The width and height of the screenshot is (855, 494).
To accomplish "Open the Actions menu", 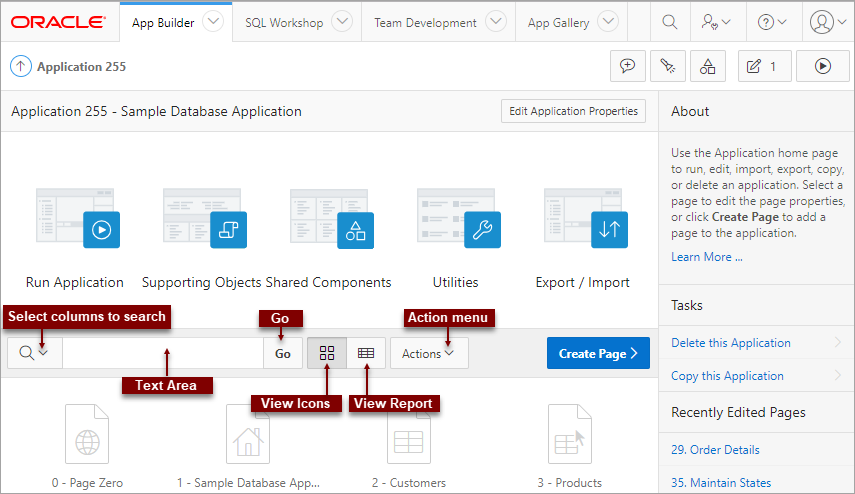I will pyautogui.click(x=429, y=353).
